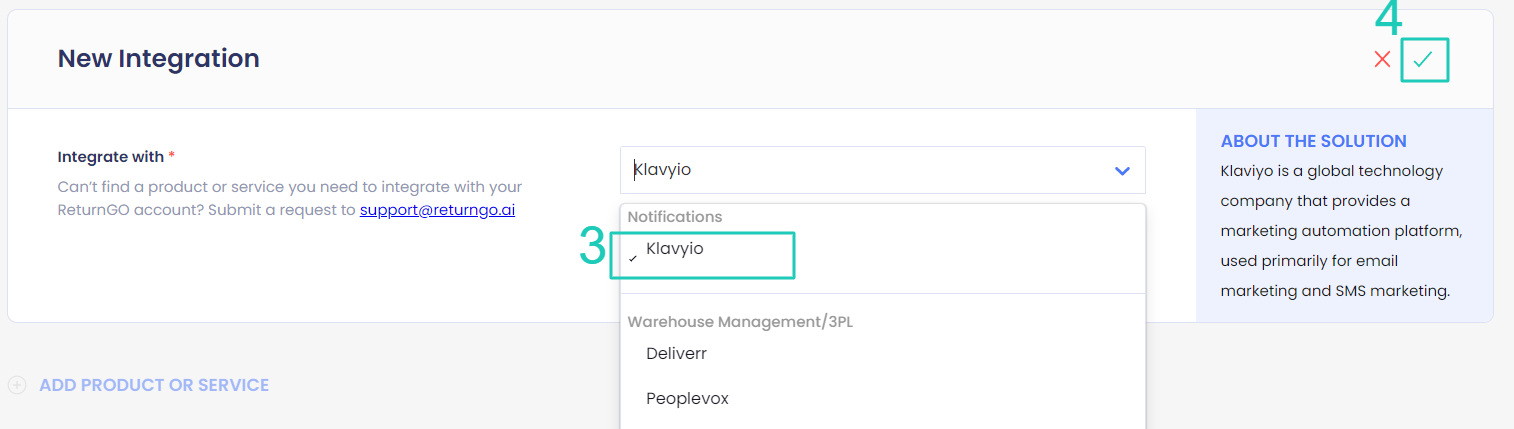This screenshot has width=1514, height=429.
Task: Click the step number 4 annotation
Action: 1388,19
